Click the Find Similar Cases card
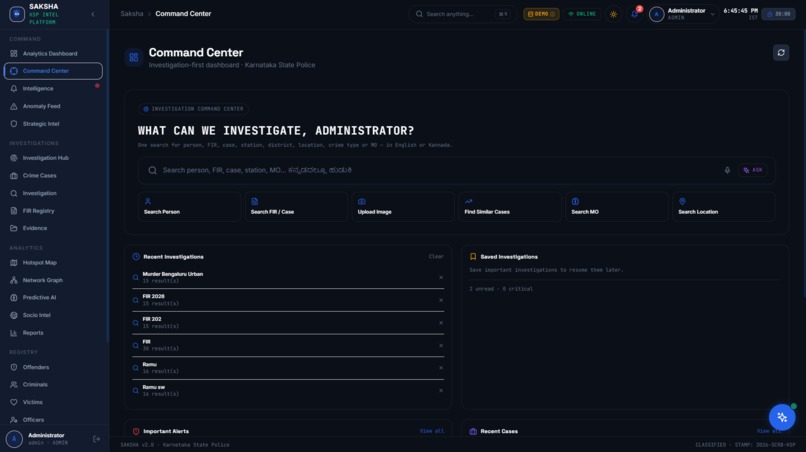This screenshot has height=452, width=806. point(510,207)
